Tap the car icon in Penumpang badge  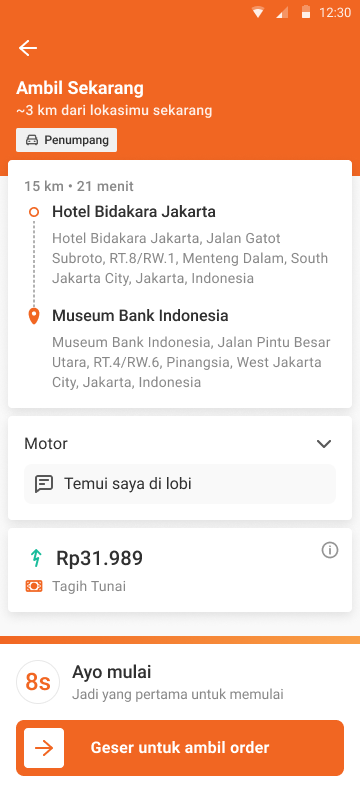click(32, 140)
